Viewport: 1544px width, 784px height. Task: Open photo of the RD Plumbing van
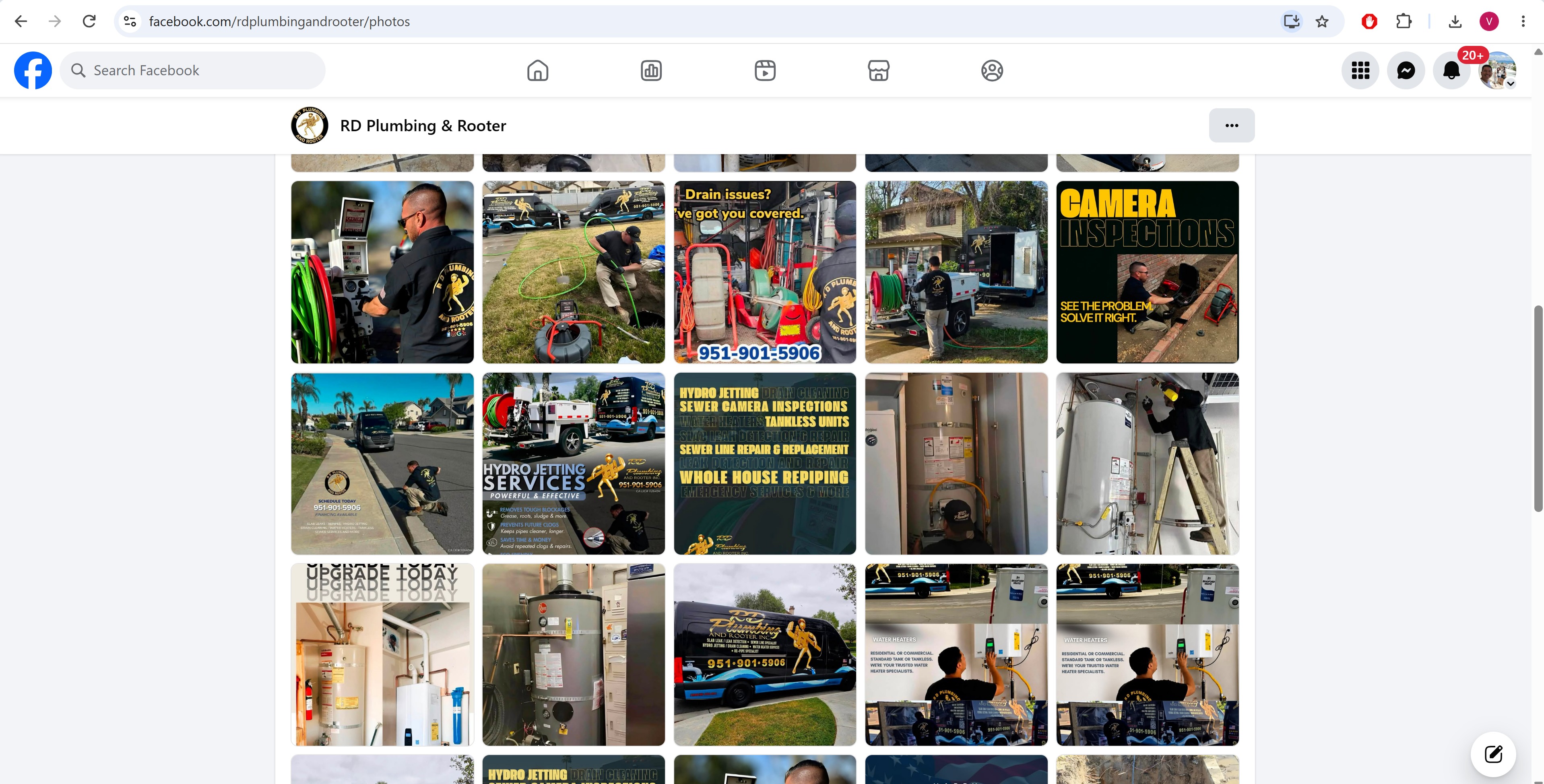point(765,654)
